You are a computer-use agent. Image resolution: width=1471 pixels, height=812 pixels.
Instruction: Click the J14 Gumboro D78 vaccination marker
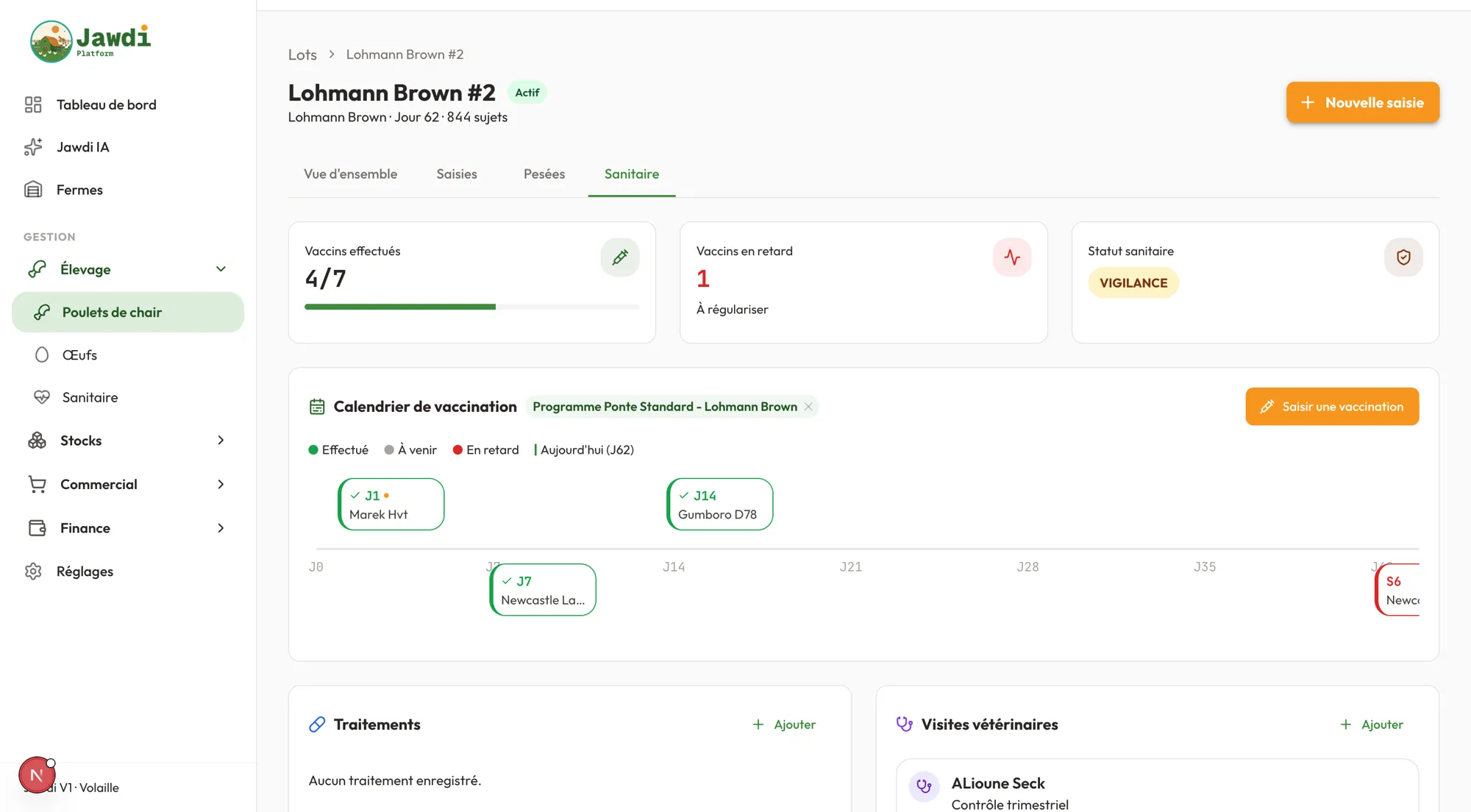(x=720, y=504)
